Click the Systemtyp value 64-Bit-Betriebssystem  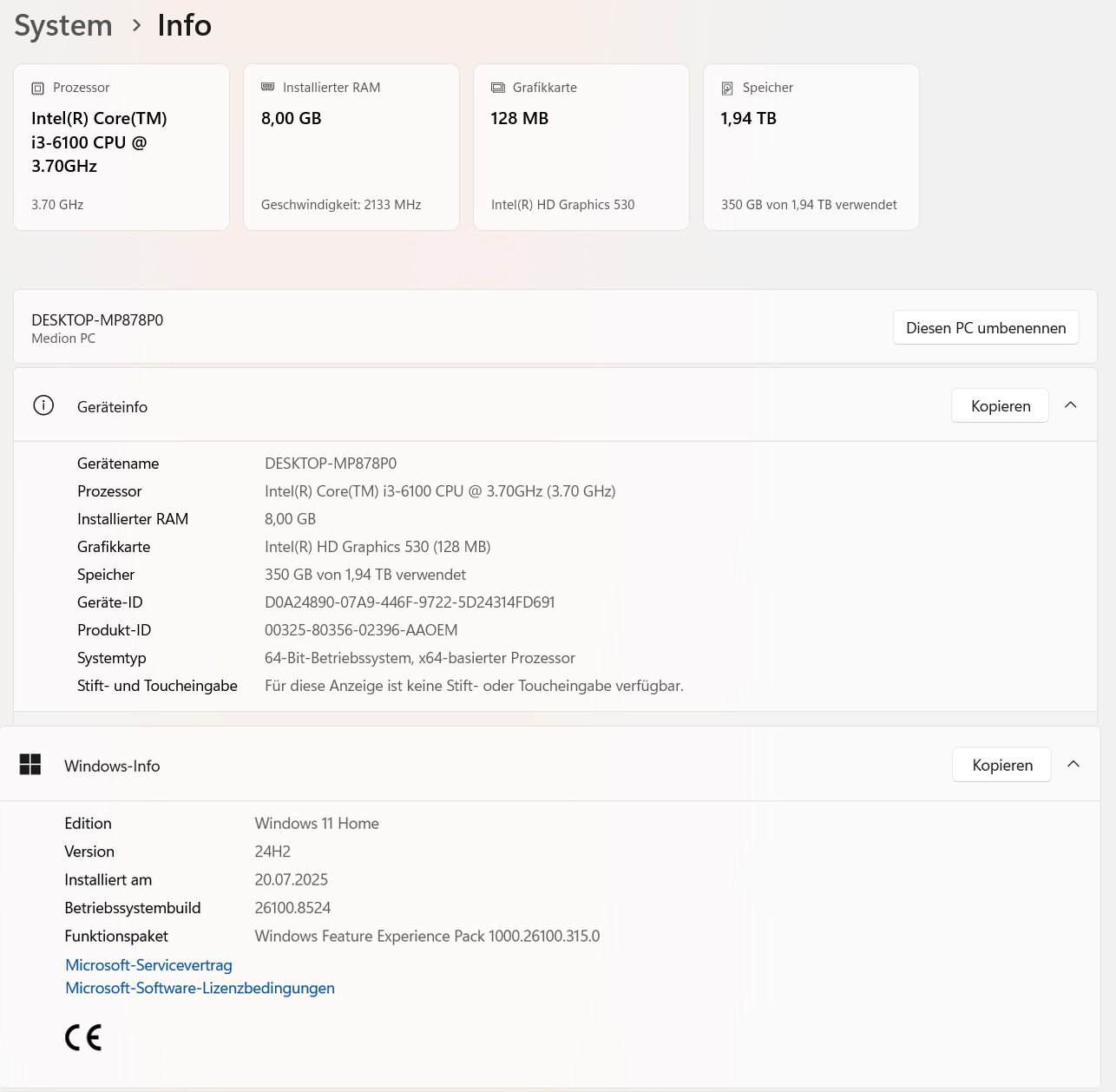(420, 658)
